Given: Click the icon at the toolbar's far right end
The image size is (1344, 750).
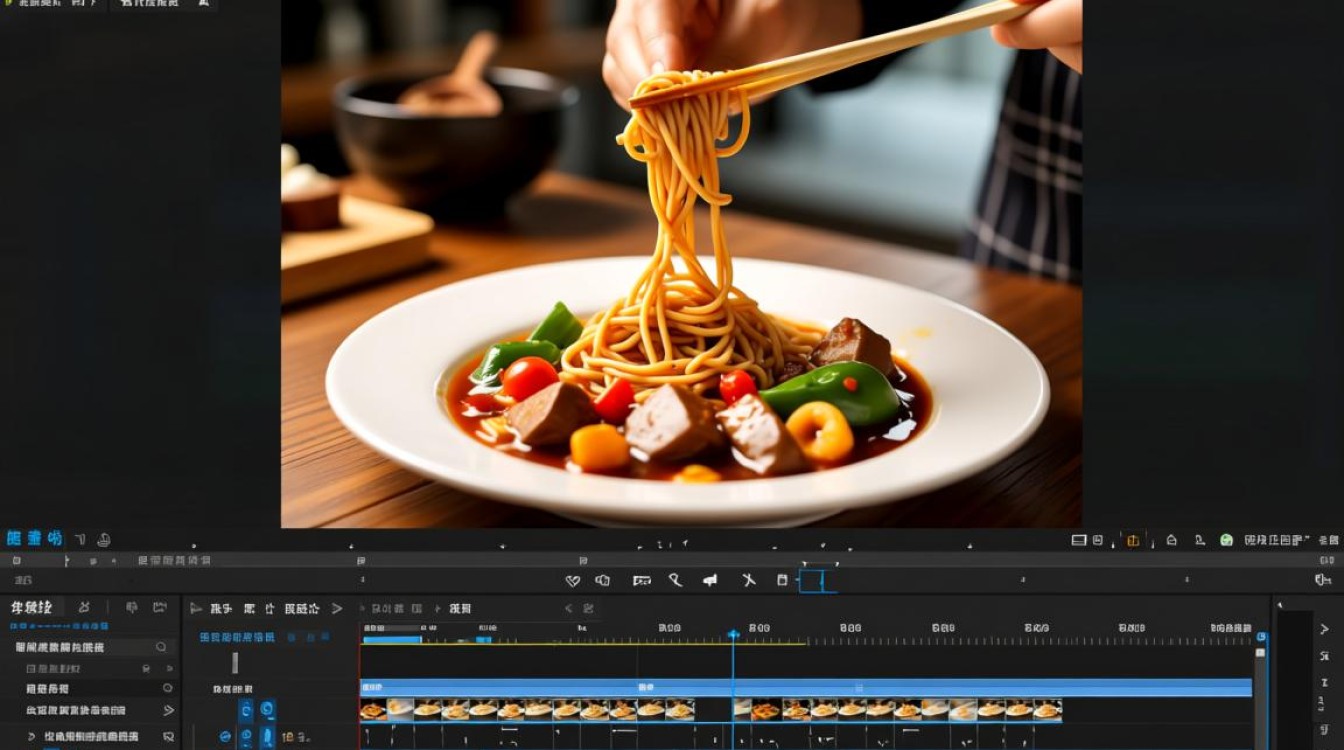Looking at the screenshot, I should [1323, 580].
